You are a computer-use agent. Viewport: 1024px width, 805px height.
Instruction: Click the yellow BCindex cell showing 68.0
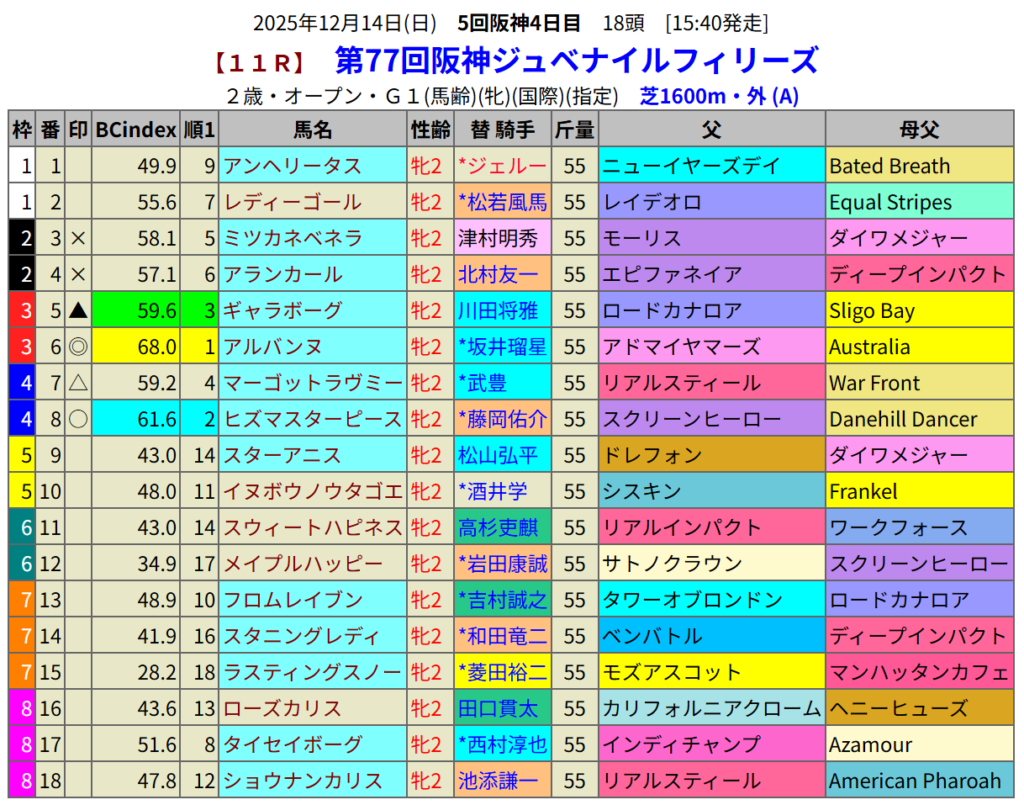point(135,347)
